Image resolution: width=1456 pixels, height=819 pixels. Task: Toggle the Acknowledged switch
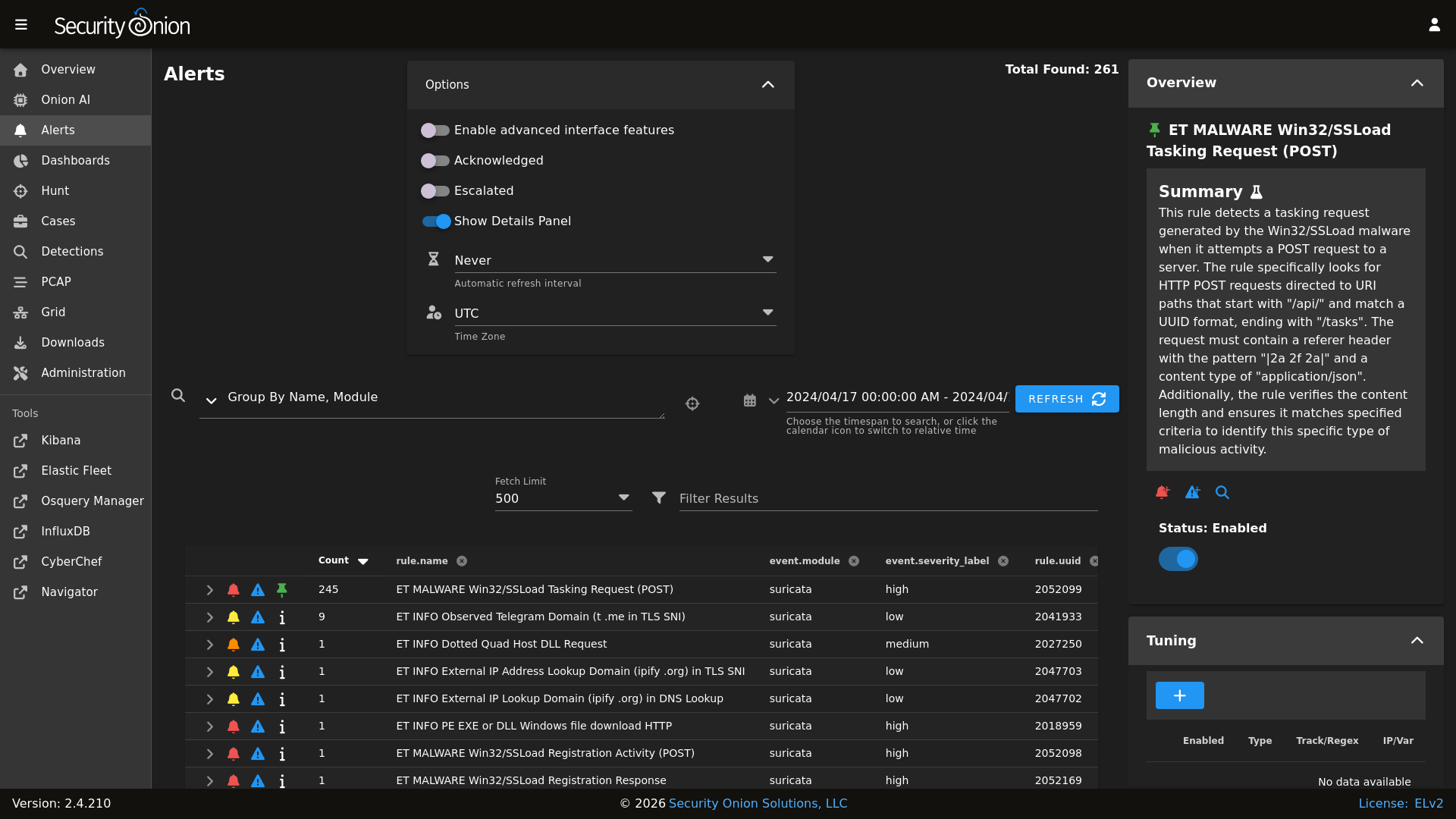(x=435, y=161)
